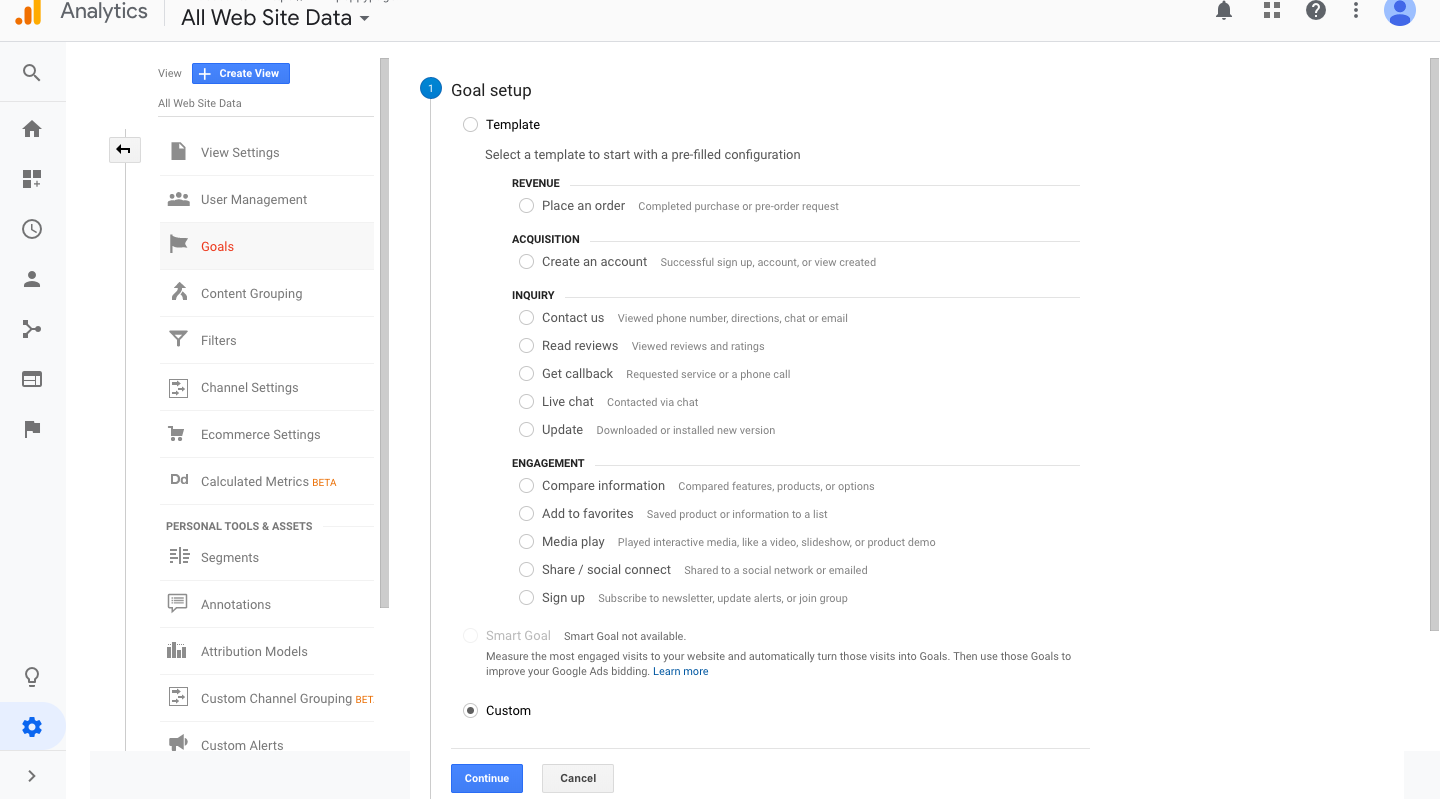Click the search magnifier in sidebar

[x=32, y=73]
